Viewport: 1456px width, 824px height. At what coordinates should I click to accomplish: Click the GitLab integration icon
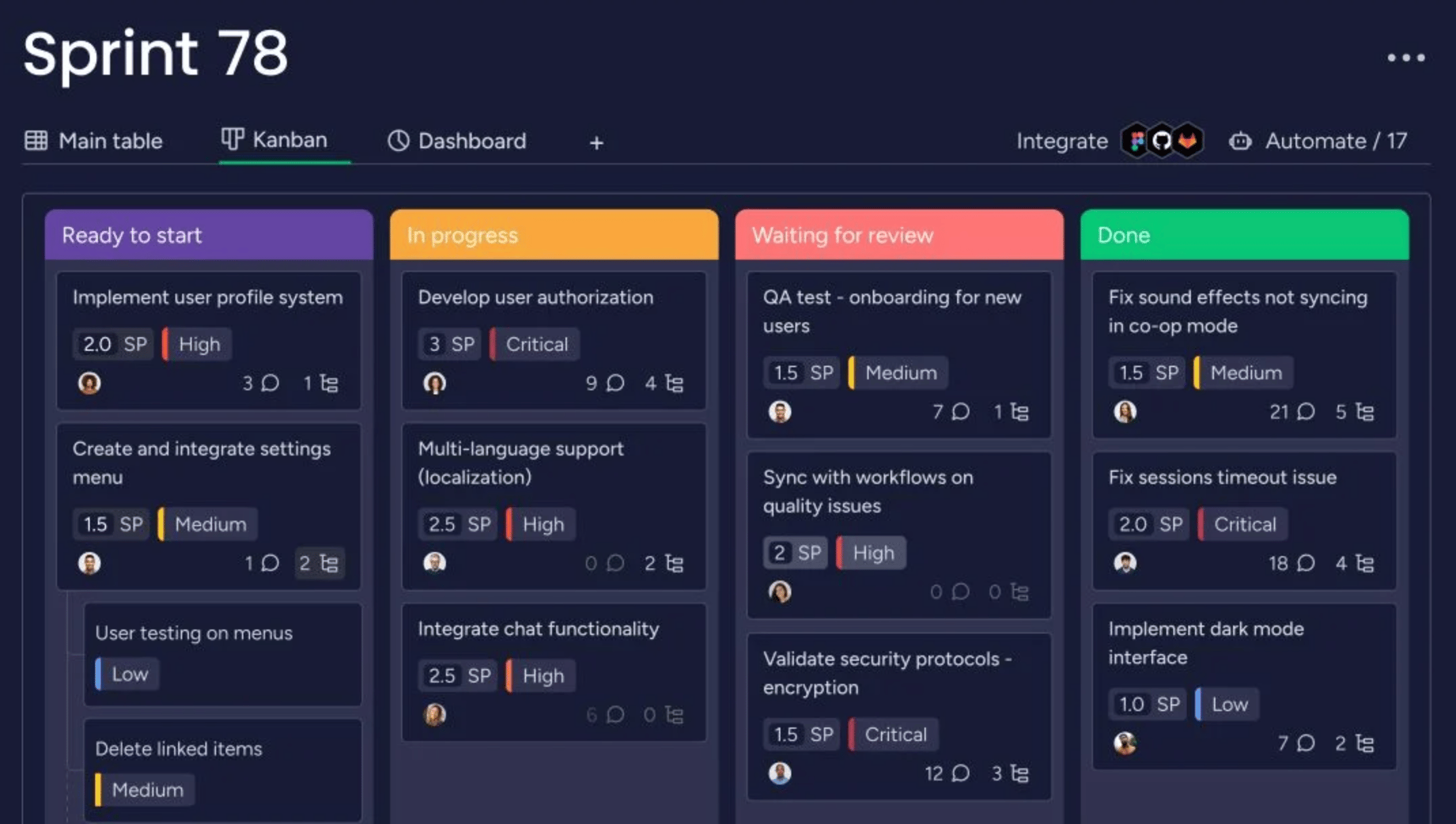[x=1188, y=141]
